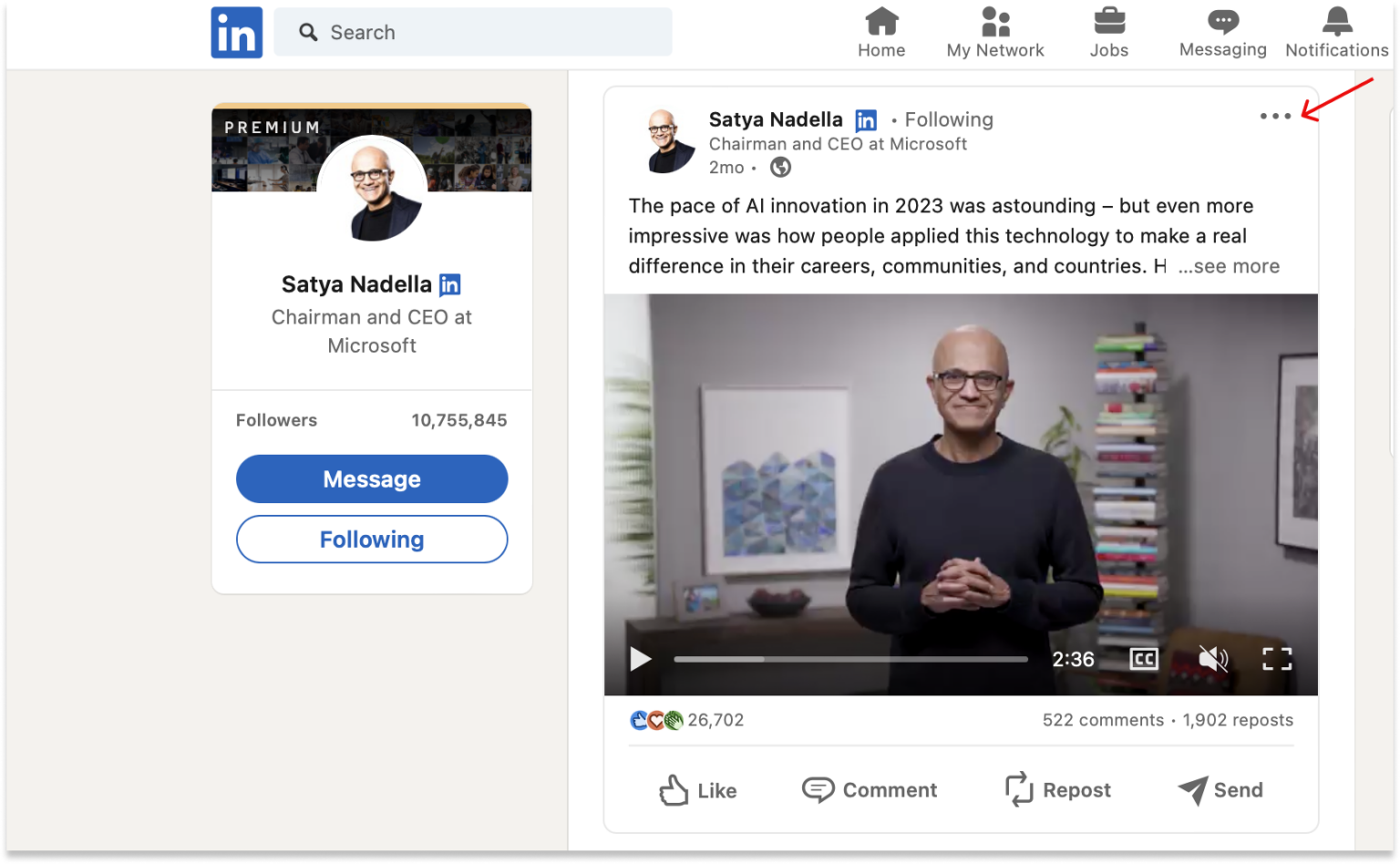Check Notifications via the bell icon
The width and height of the screenshot is (1400, 864).
tap(1335, 27)
